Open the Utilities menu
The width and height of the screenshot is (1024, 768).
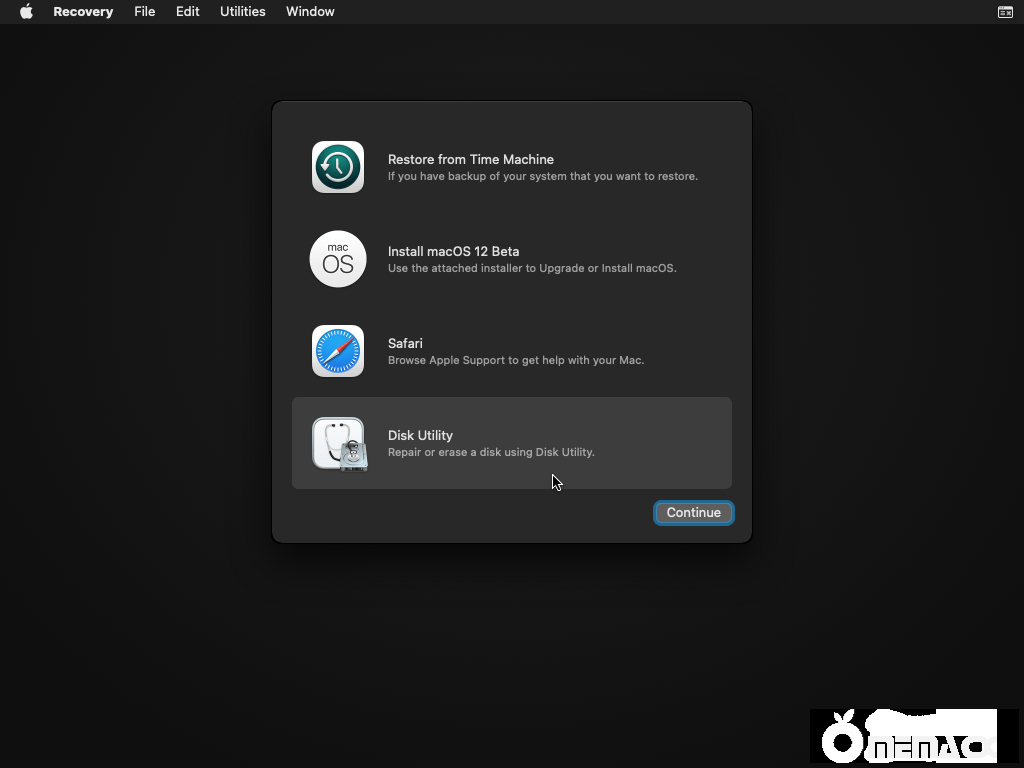[243, 12]
